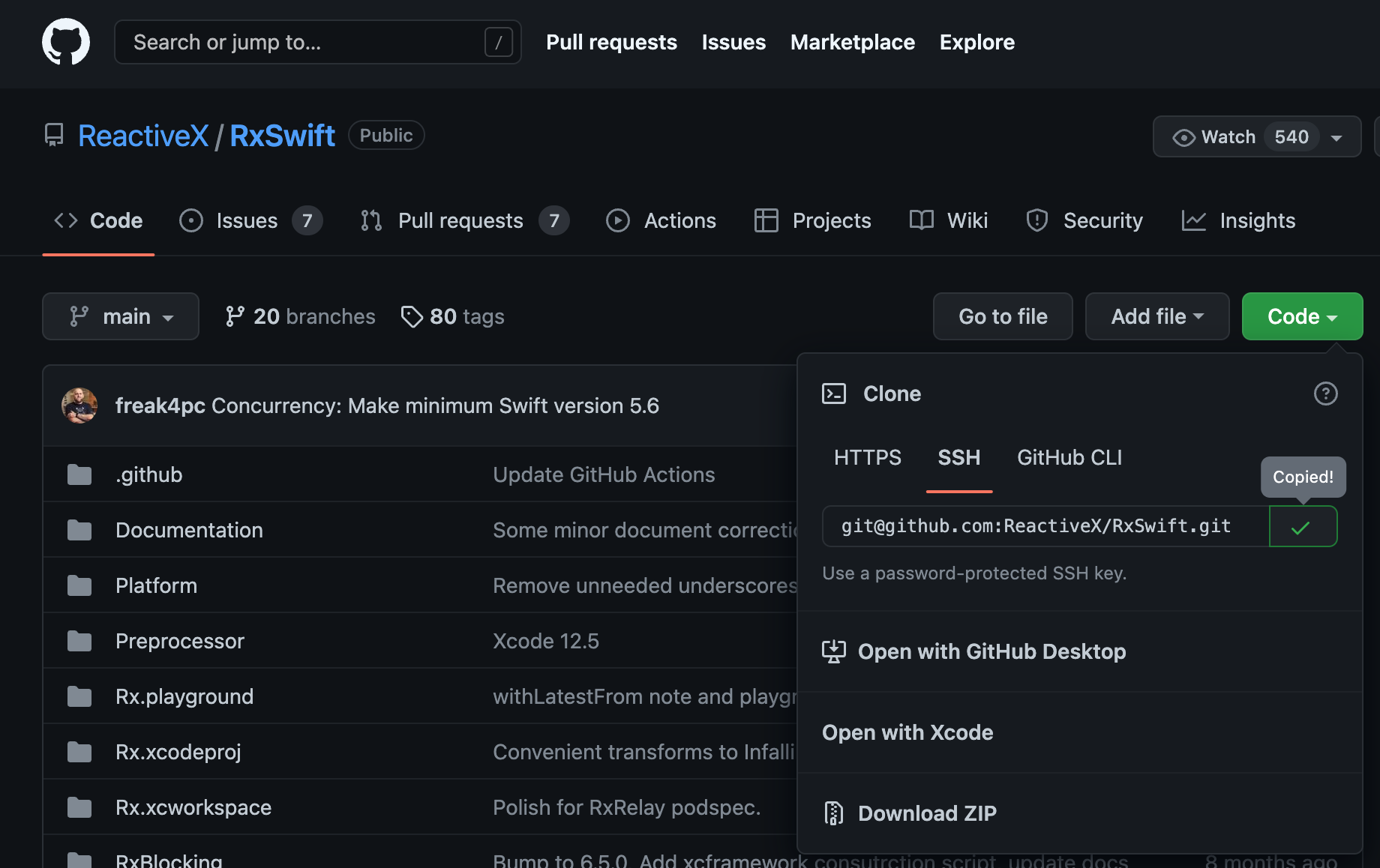The width and height of the screenshot is (1380, 868).
Task: Open the Watch options dropdown arrow
Action: pyautogui.click(x=1336, y=138)
